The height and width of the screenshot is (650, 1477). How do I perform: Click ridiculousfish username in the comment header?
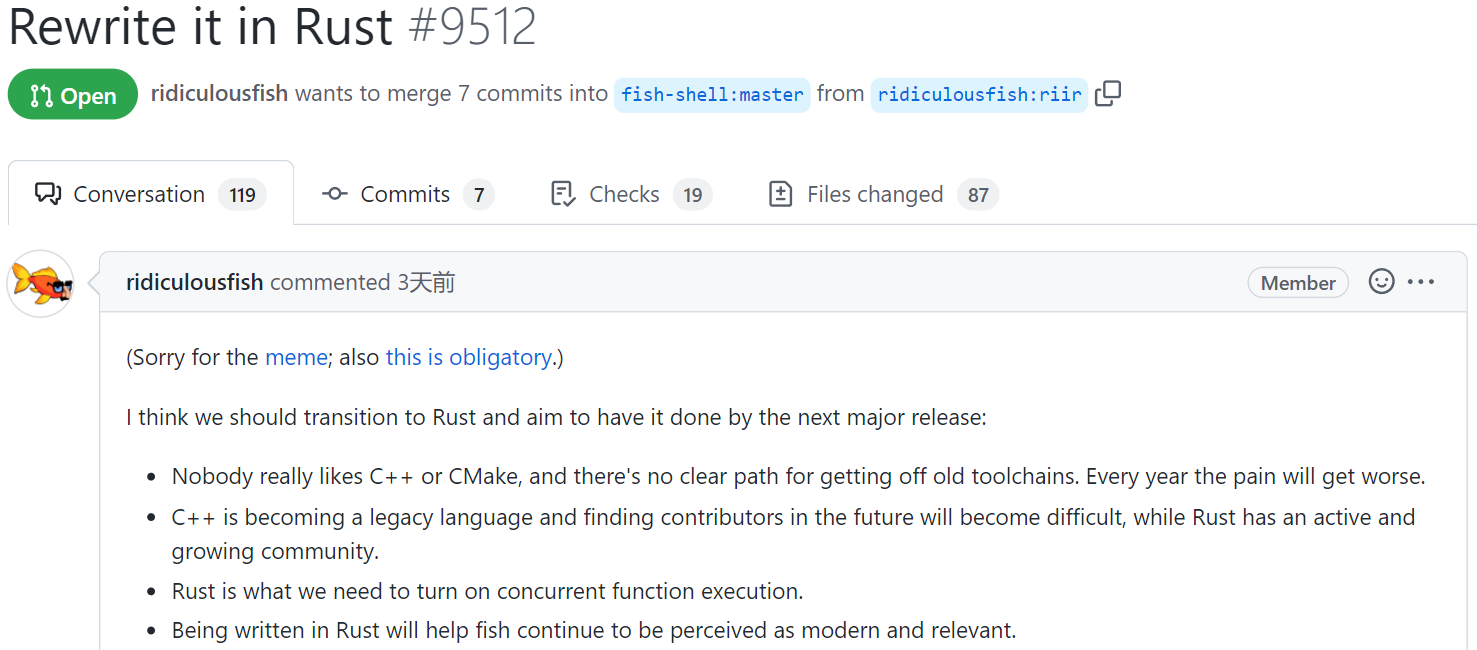point(194,282)
